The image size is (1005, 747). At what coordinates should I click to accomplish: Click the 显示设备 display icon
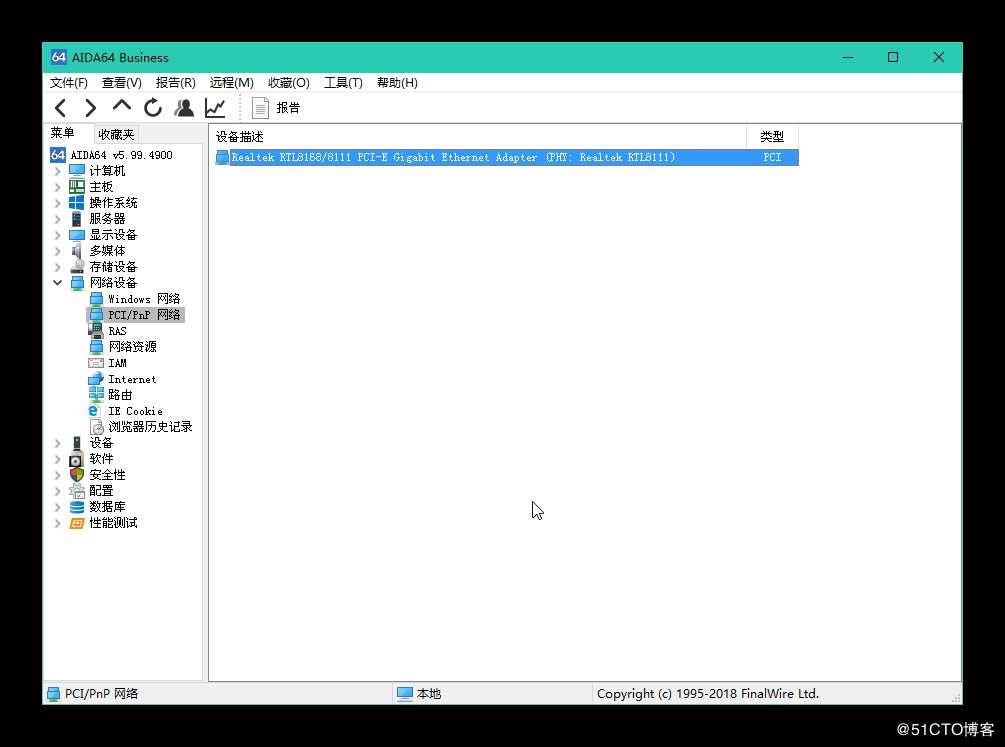pos(77,235)
